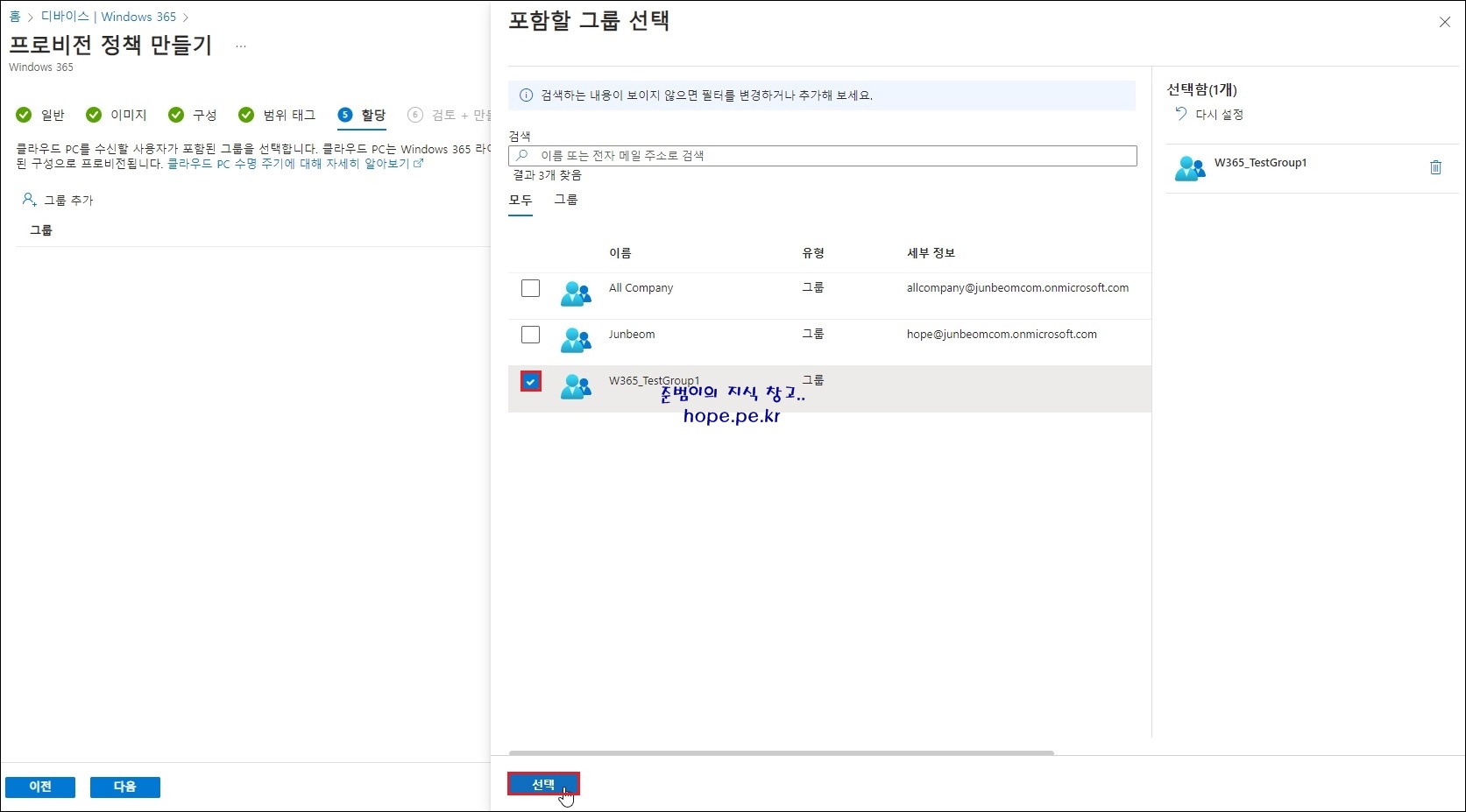Click the allcompany@junbeomcom.onmicrosoft.com email

[1017, 288]
